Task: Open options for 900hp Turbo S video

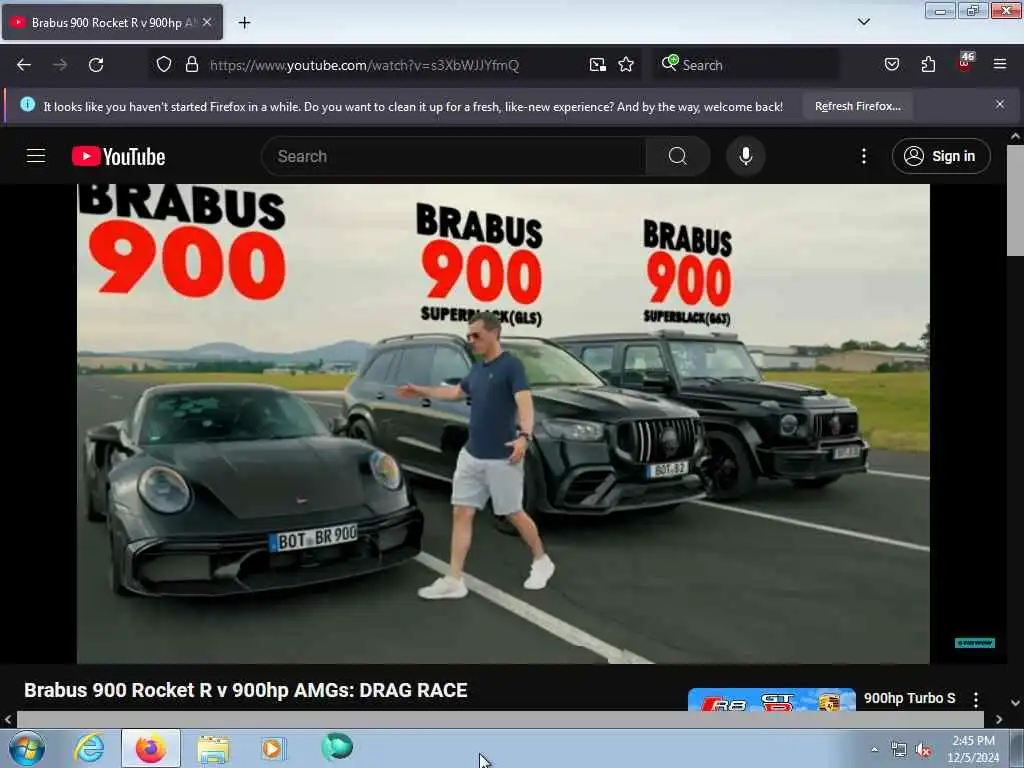Action: pyautogui.click(x=976, y=699)
